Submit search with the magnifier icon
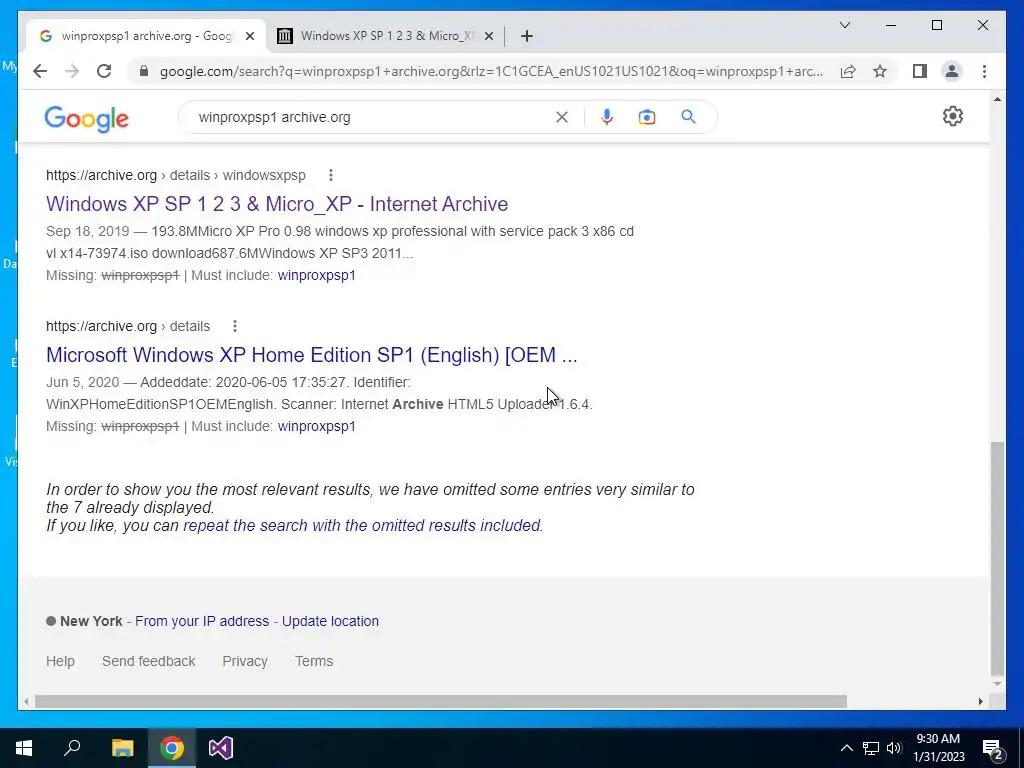The image size is (1024, 768). pyautogui.click(x=688, y=117)
